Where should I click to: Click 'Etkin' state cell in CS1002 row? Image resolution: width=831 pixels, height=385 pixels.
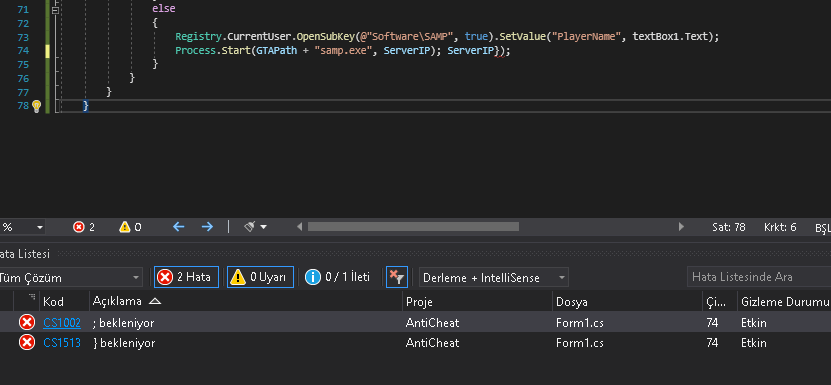(x=754, y=322)
